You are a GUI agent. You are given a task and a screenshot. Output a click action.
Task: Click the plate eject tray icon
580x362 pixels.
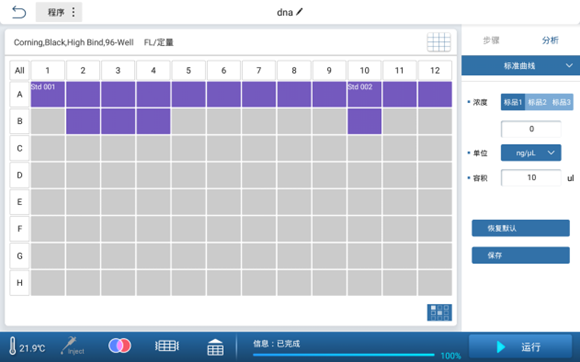215,347
